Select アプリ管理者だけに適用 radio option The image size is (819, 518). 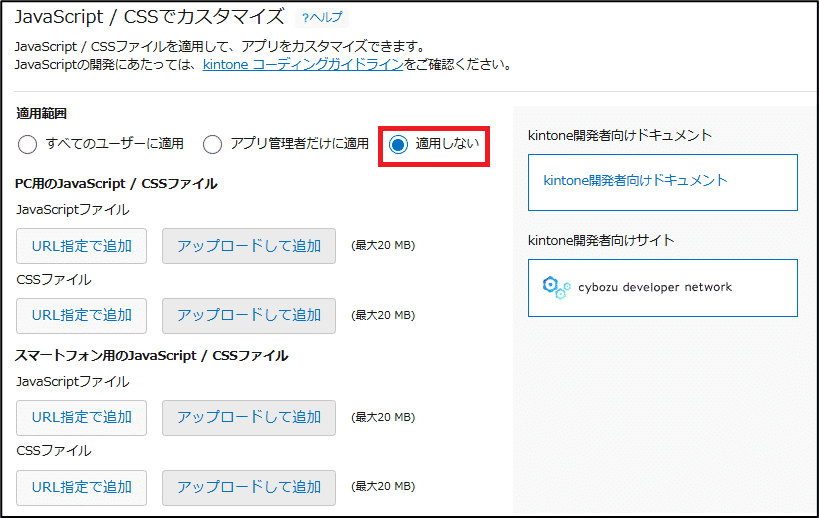[212, 144]
